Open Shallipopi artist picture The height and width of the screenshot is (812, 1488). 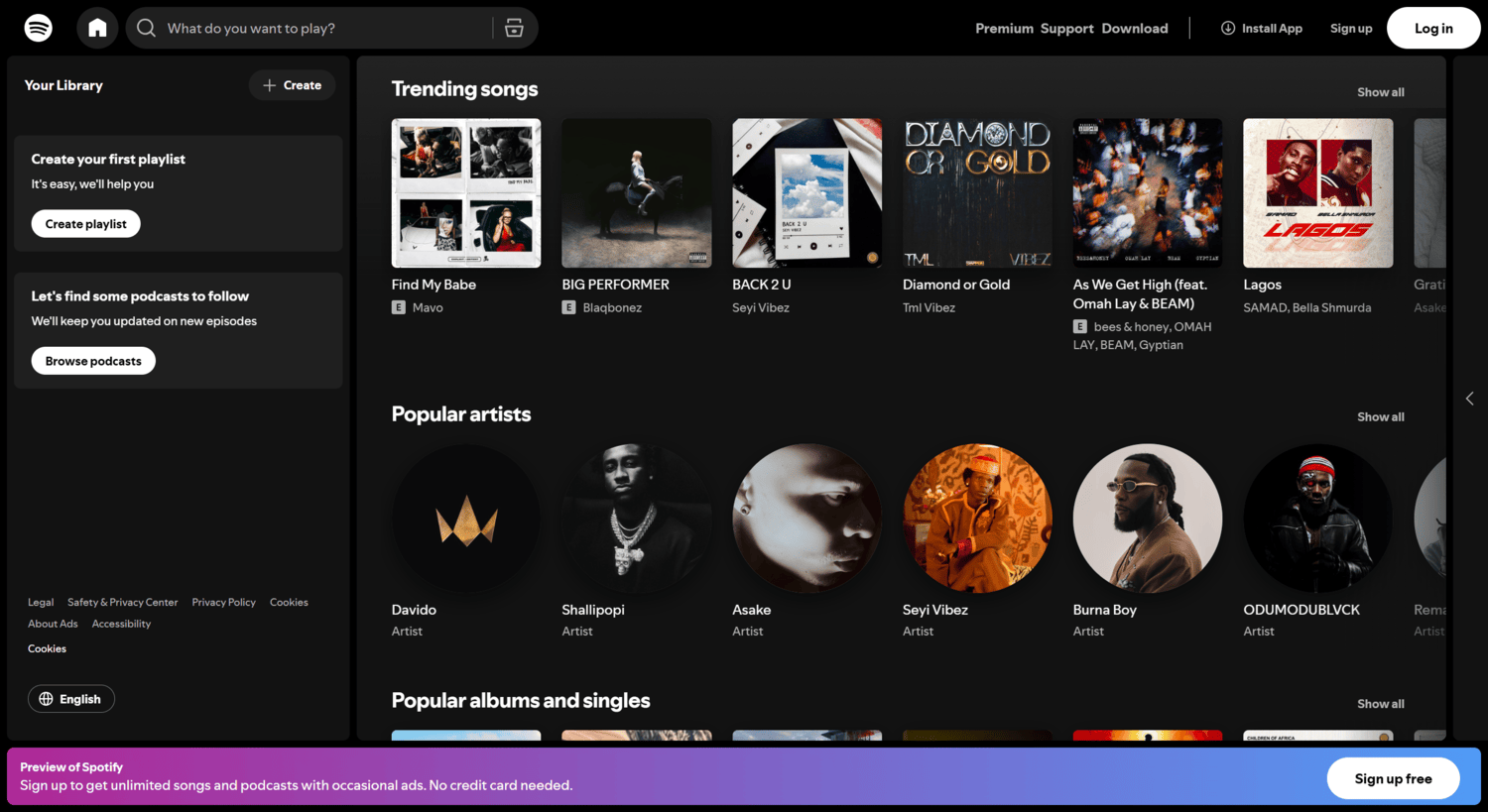pyautogui.click(x=637, y=519)
